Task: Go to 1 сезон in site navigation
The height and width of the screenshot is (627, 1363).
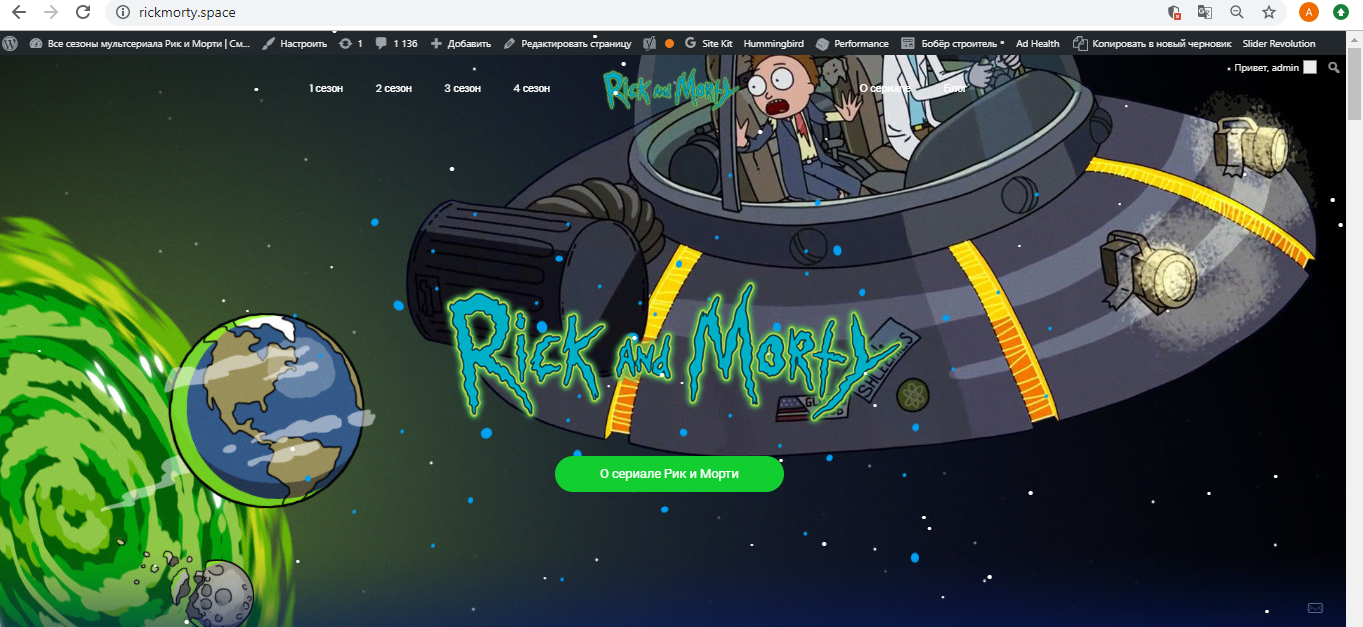Action: click(326, 88)
